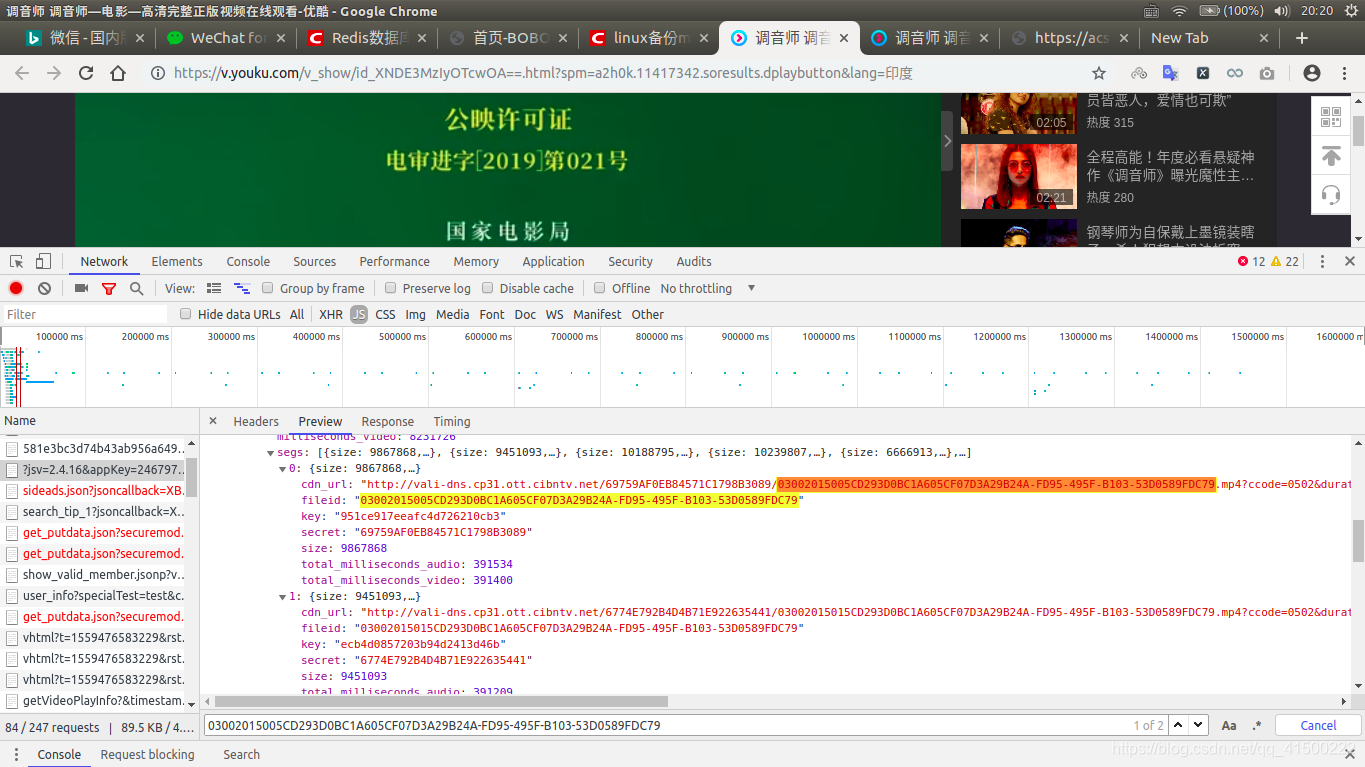The image size is (1365, 767).
Task: Switch to the Response tab
Action: pos(388,421)
